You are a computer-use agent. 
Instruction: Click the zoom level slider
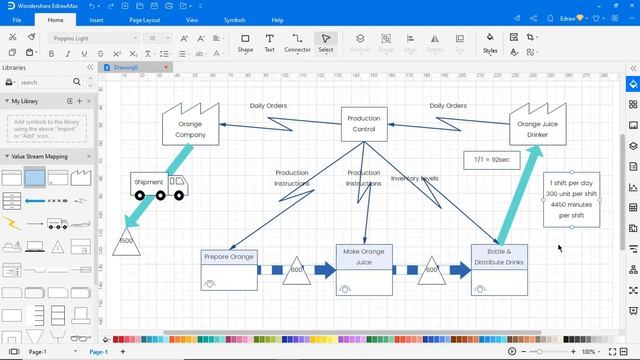click(548, 351)
